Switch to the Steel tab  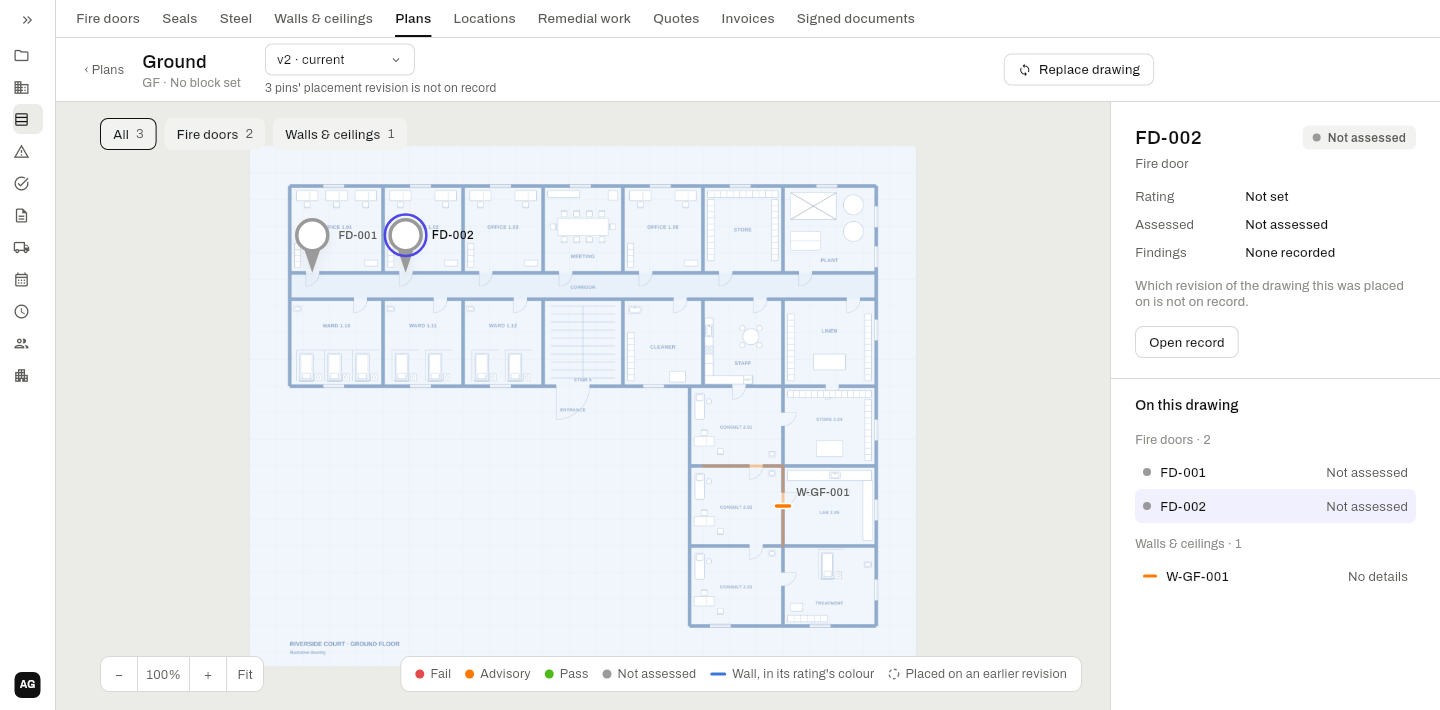point(236,18)
